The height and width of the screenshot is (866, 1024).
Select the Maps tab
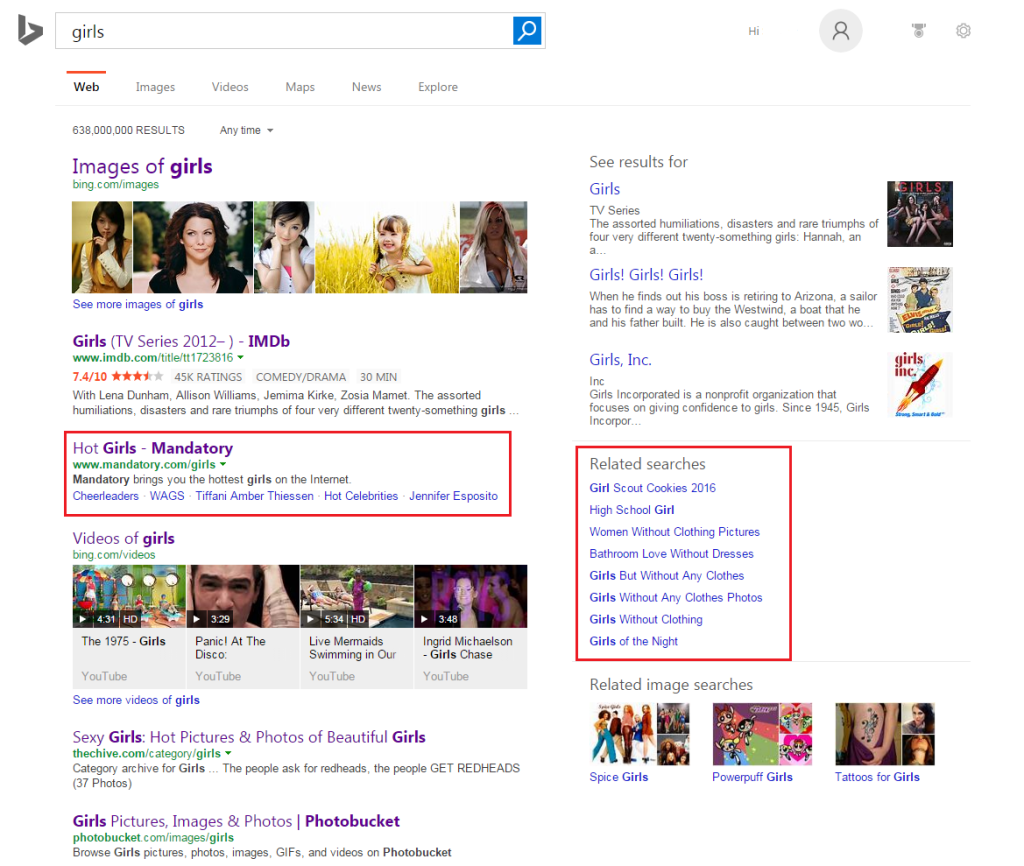click(x=300, y=87)
